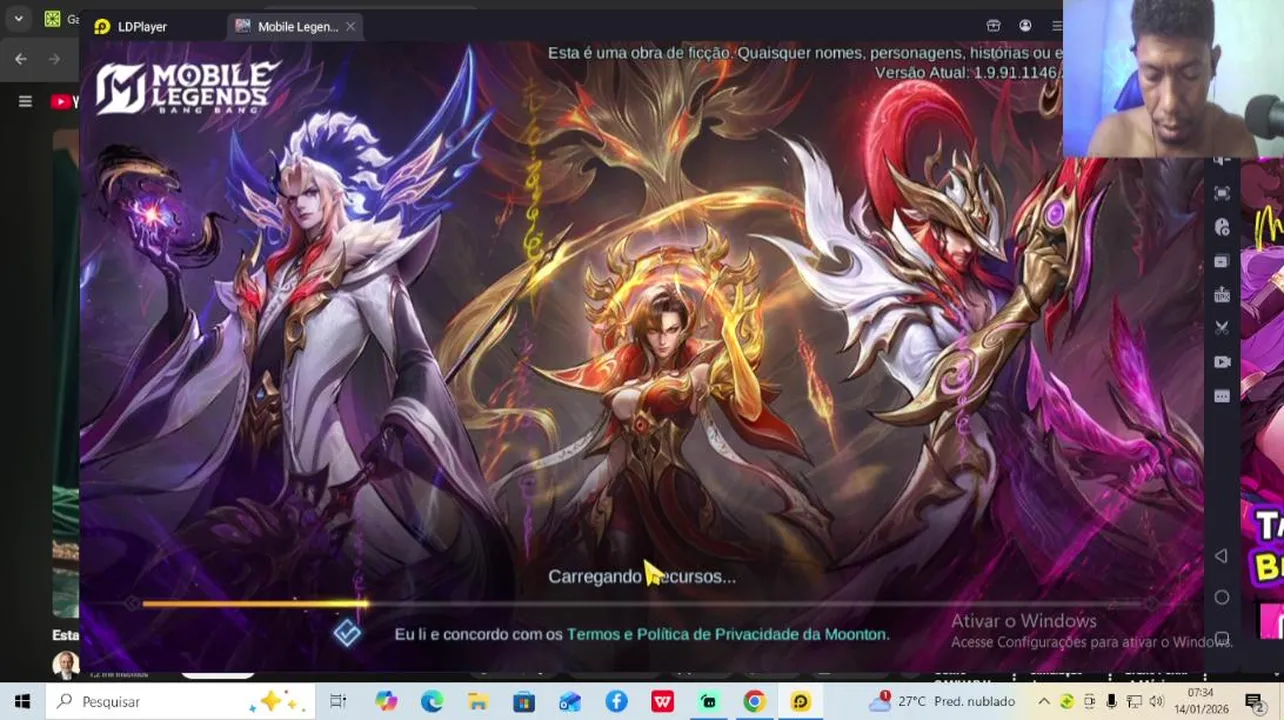Viewport: 1284px width, 720px height.
Task: Launch Copilot from the taskbar
Action: coord(386,701)
